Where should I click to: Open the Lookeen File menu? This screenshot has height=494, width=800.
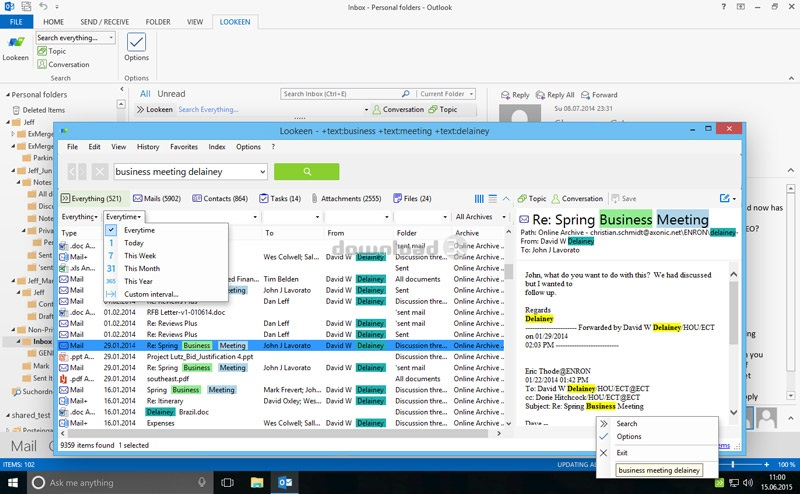[72, 146]
